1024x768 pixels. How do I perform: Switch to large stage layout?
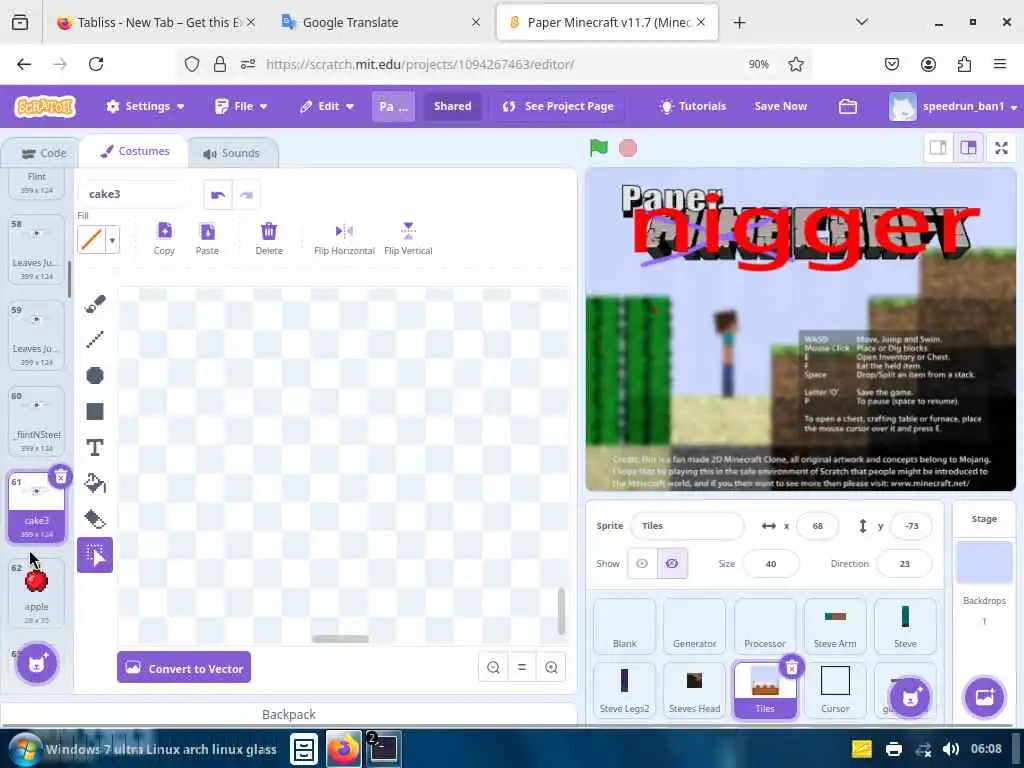pos(968,148)
